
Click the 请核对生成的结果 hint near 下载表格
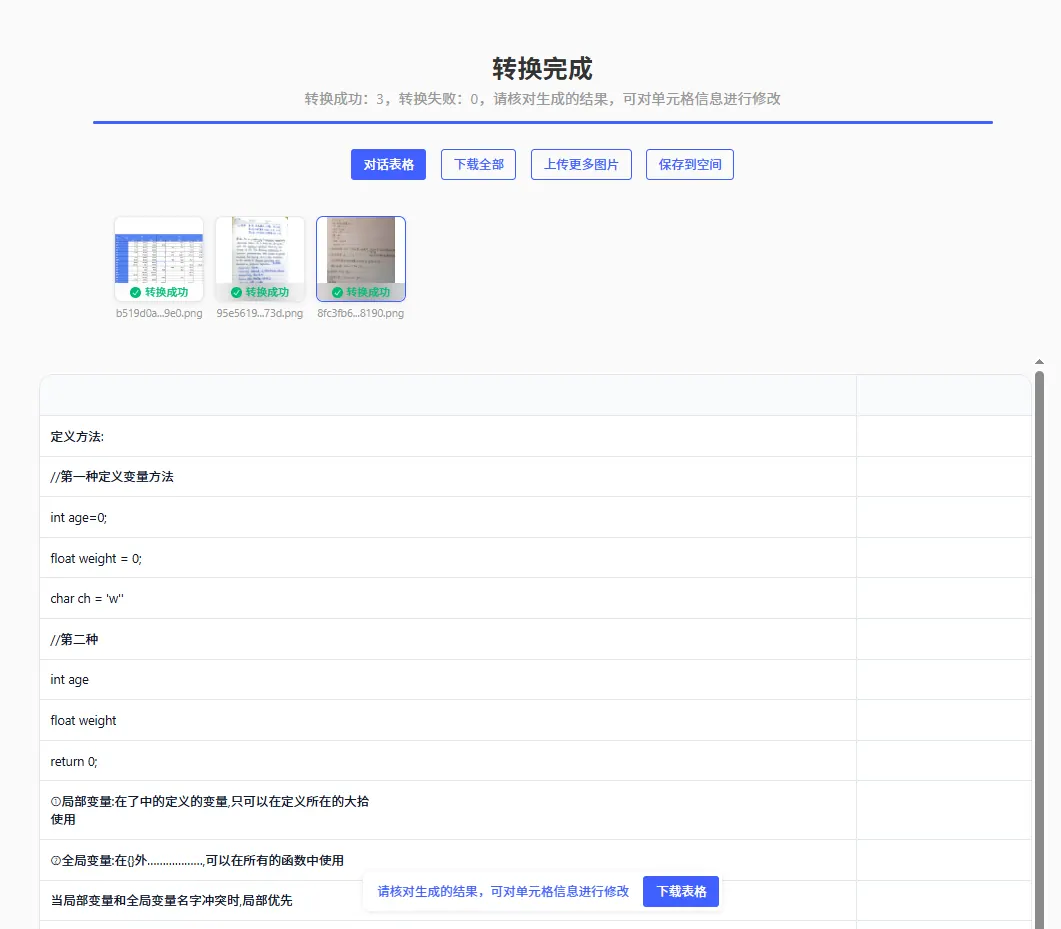(x=503, y=892)
